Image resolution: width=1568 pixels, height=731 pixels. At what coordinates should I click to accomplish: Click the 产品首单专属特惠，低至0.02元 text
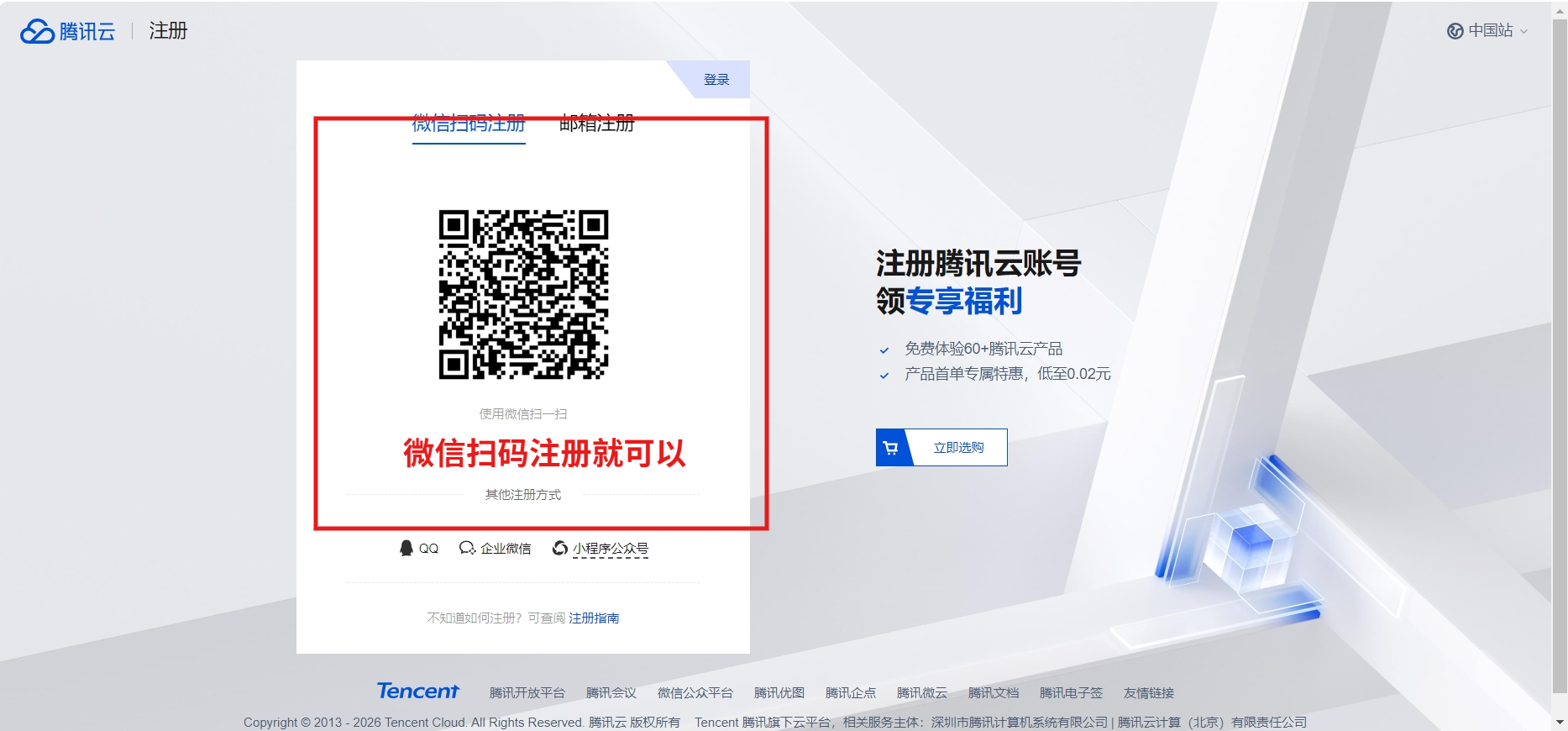(x=1008, y=374)
